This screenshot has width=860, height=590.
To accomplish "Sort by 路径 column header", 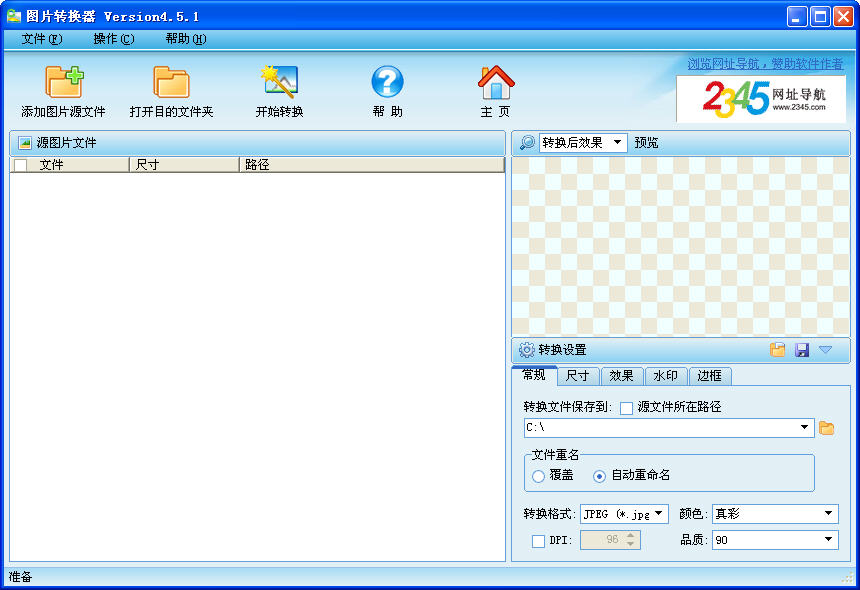I will (372, 164).
